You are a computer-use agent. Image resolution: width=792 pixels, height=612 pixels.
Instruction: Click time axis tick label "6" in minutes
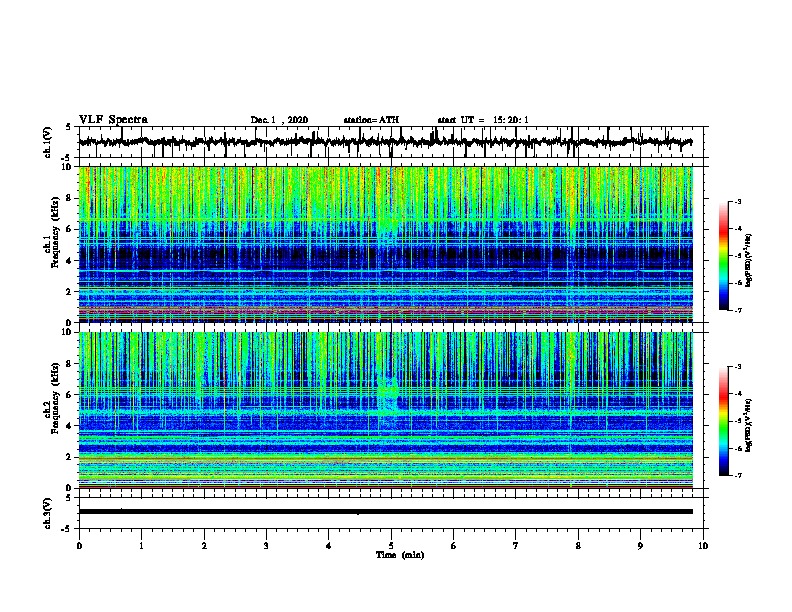pos(454,546)
